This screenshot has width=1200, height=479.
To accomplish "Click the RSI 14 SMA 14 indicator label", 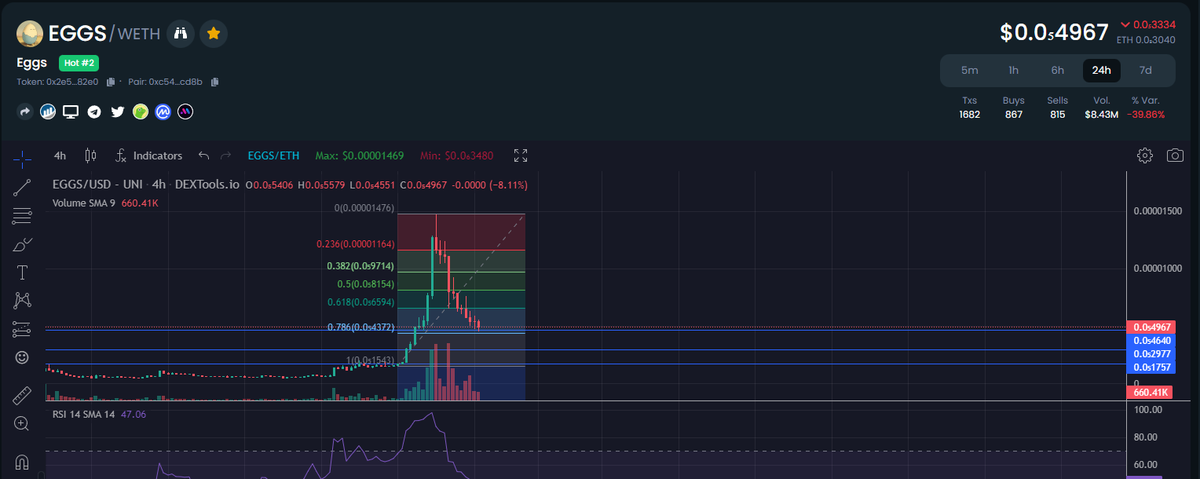I will coord(84,413).
